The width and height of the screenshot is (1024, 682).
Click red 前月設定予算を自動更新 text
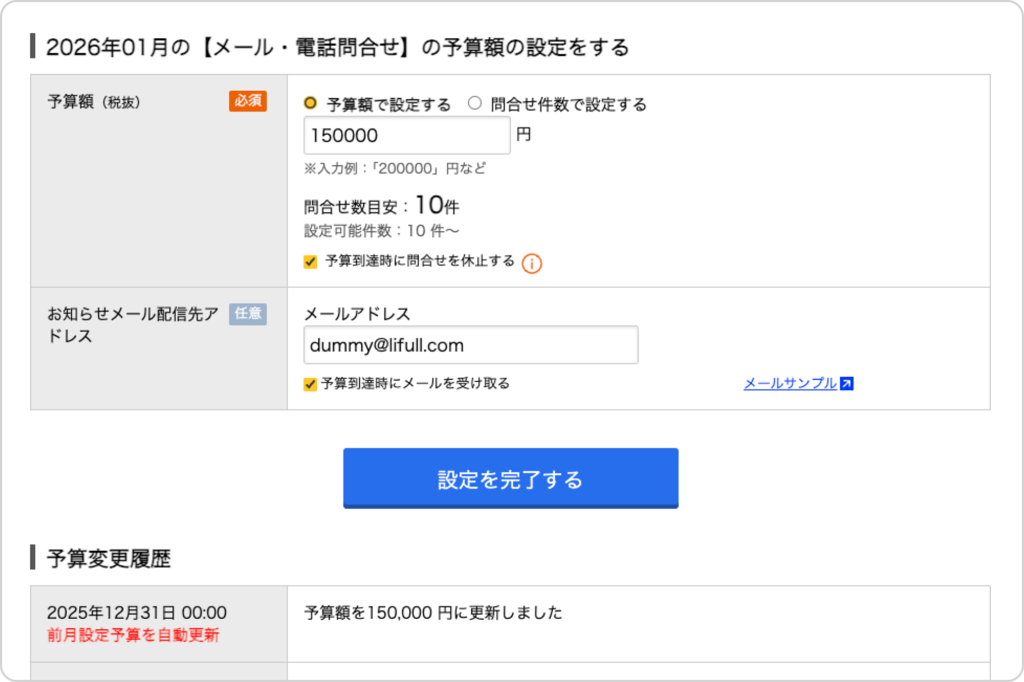tap(132, 634)
